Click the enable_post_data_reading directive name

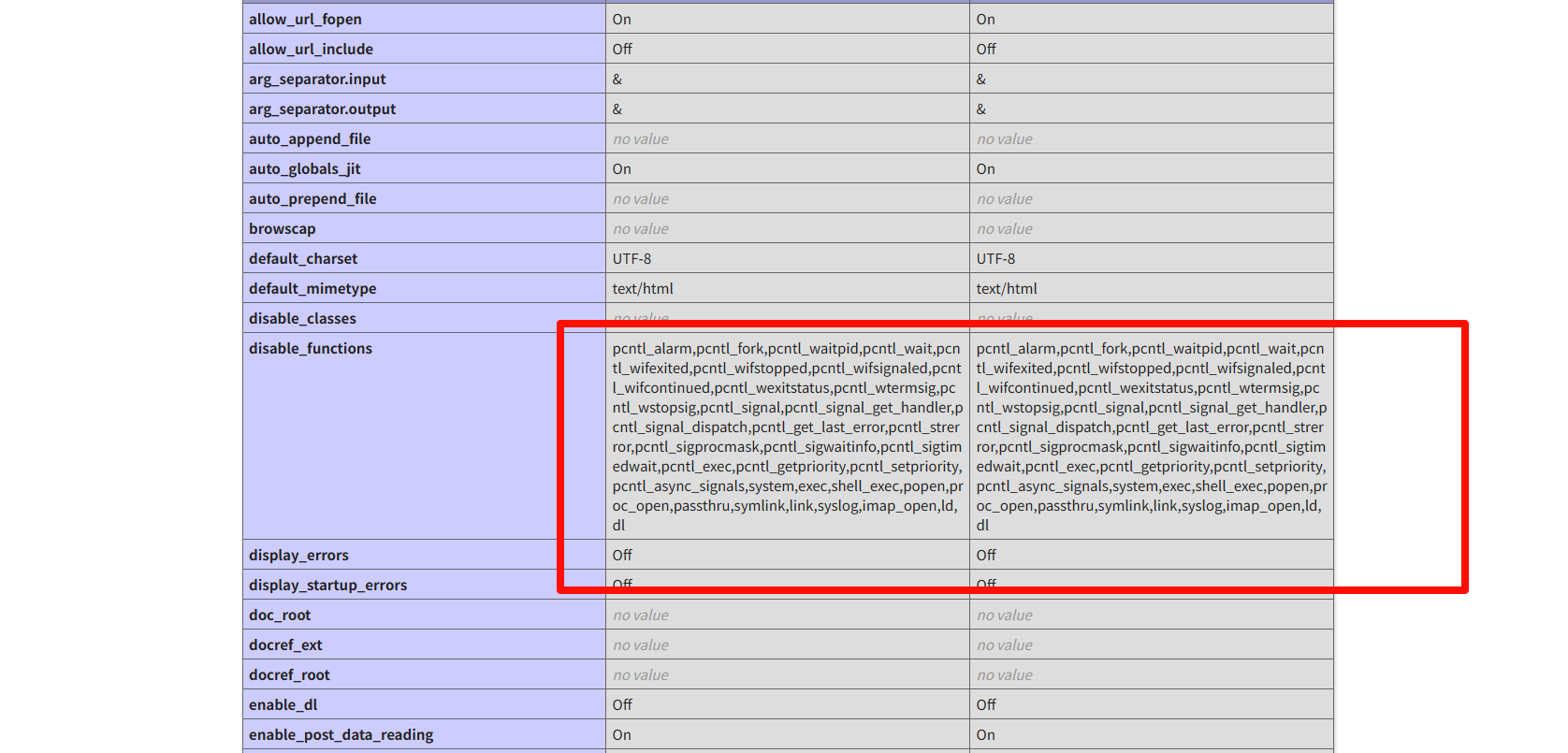(x=341, y=735)
